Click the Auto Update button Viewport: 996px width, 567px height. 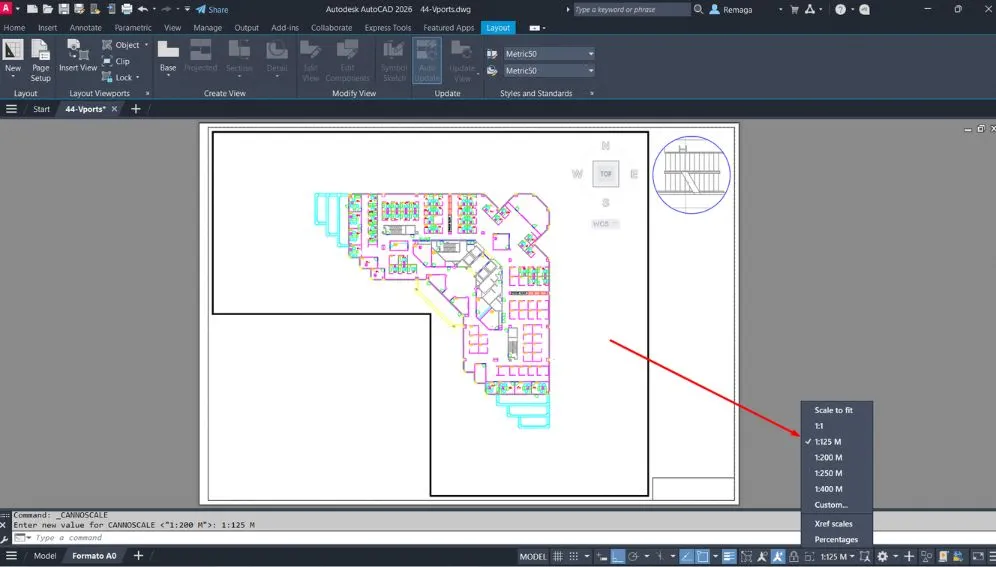point(427,60)
